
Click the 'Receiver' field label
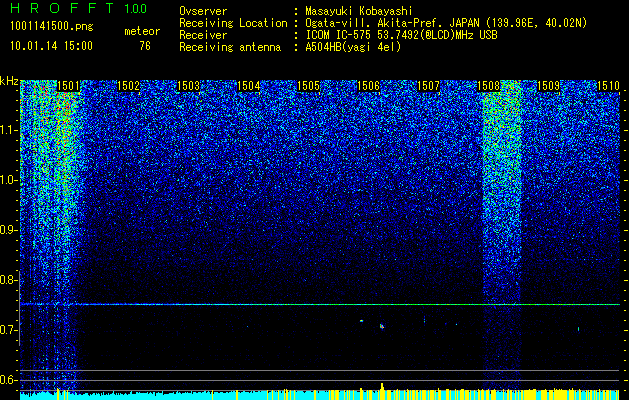[203, 35]
